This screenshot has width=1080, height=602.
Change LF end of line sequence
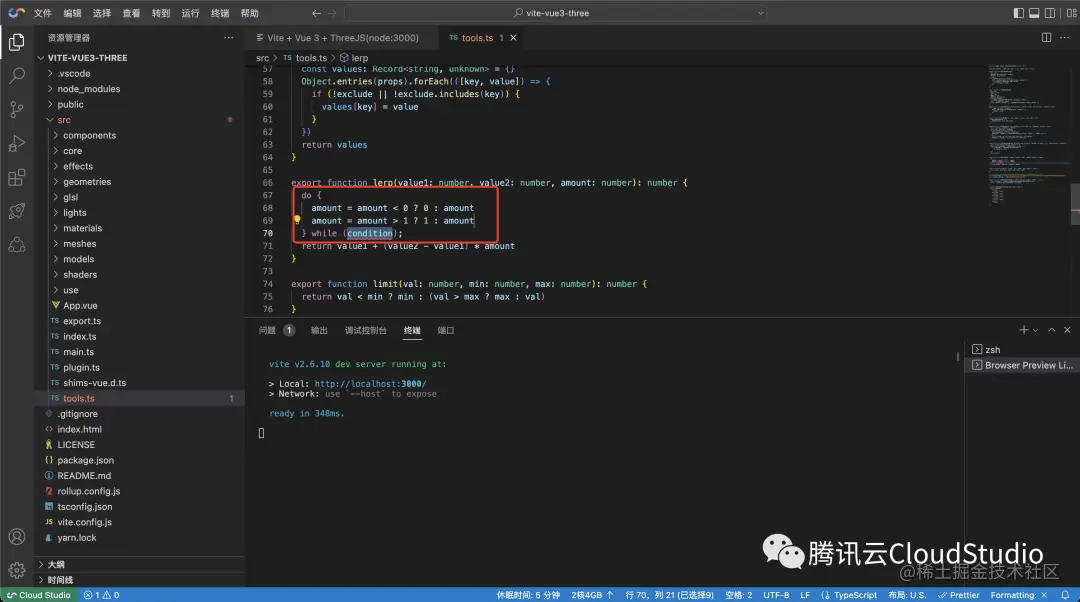[x=805, y=595]
